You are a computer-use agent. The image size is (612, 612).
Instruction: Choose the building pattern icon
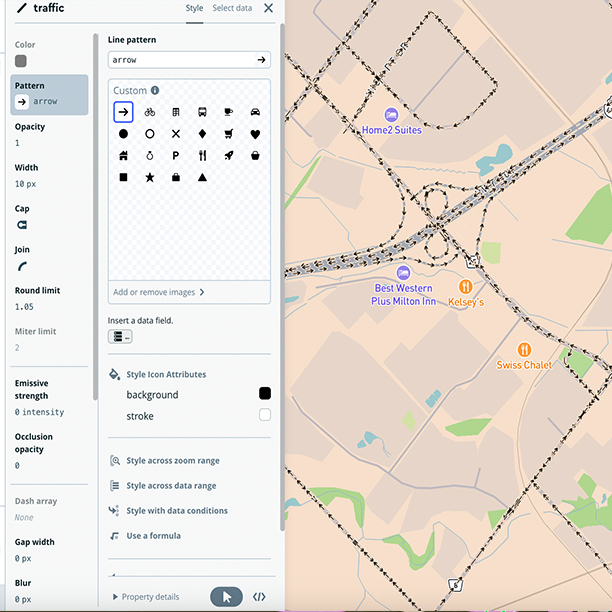[176, 112]
